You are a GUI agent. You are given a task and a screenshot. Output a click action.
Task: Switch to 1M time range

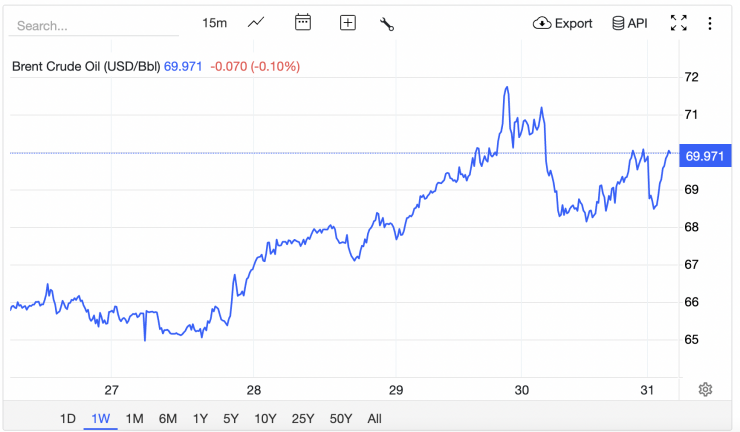click(134, 418)
